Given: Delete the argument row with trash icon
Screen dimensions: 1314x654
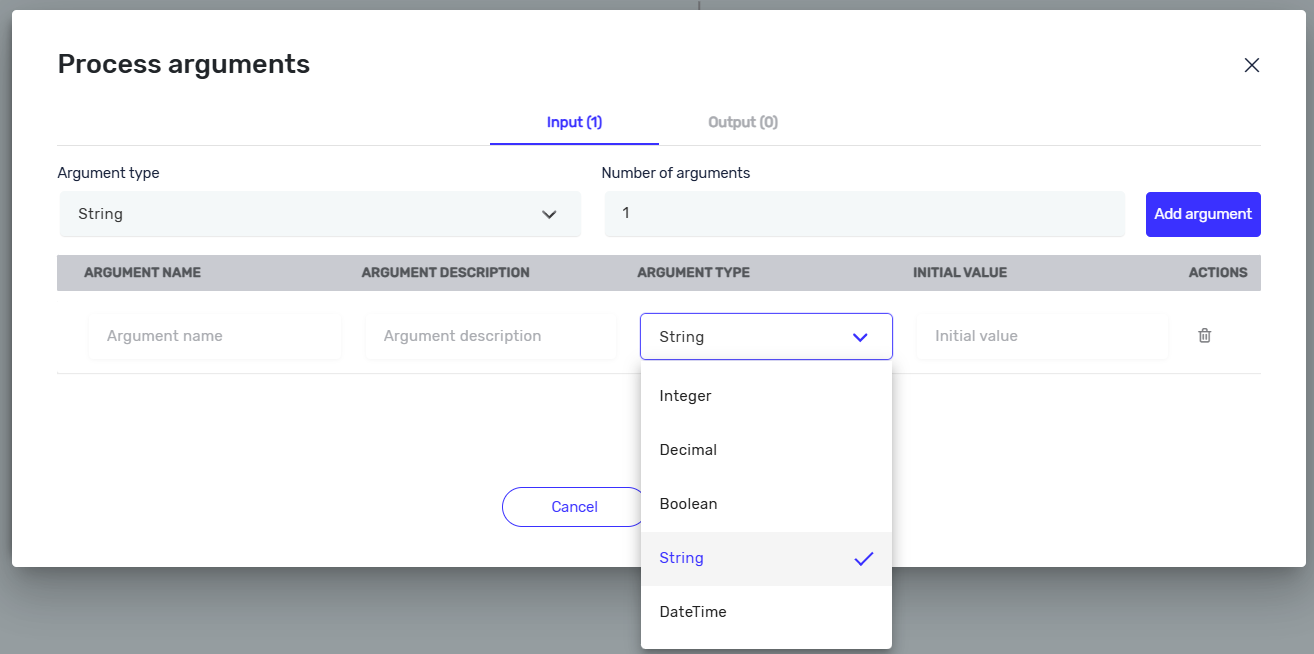Looking at the screenshot, I should coord(1204,336).
